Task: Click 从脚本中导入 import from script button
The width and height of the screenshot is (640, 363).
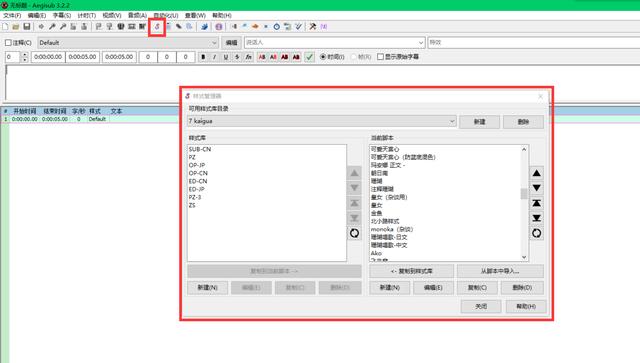Action: pos(500,271)
